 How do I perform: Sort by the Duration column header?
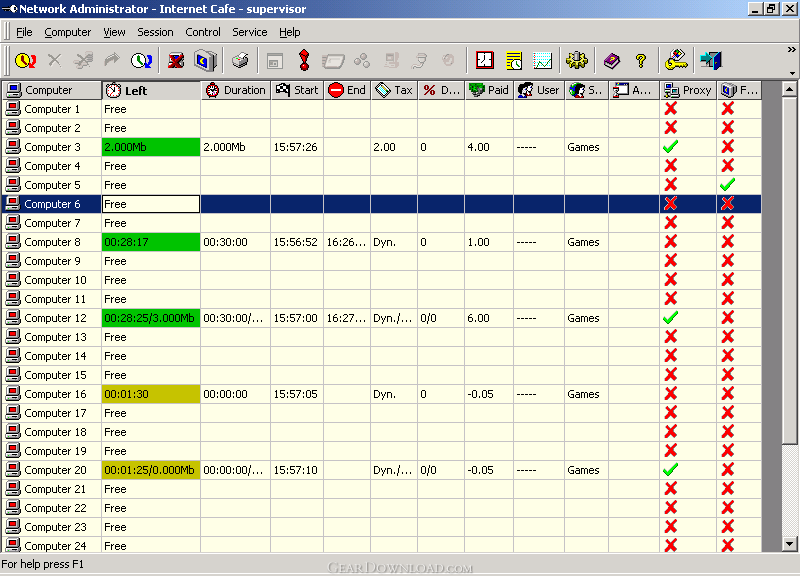236,90
